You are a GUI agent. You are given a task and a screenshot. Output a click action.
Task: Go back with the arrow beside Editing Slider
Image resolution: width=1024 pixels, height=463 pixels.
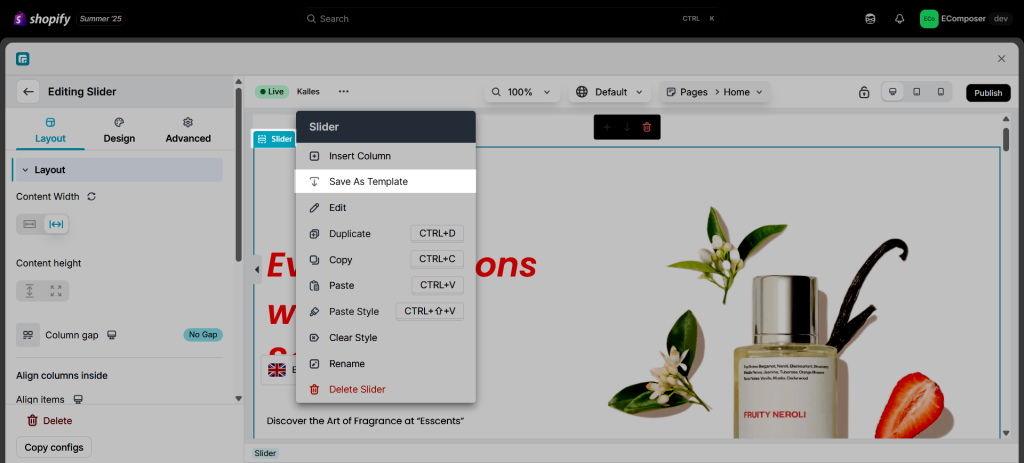tap(28, 92)
